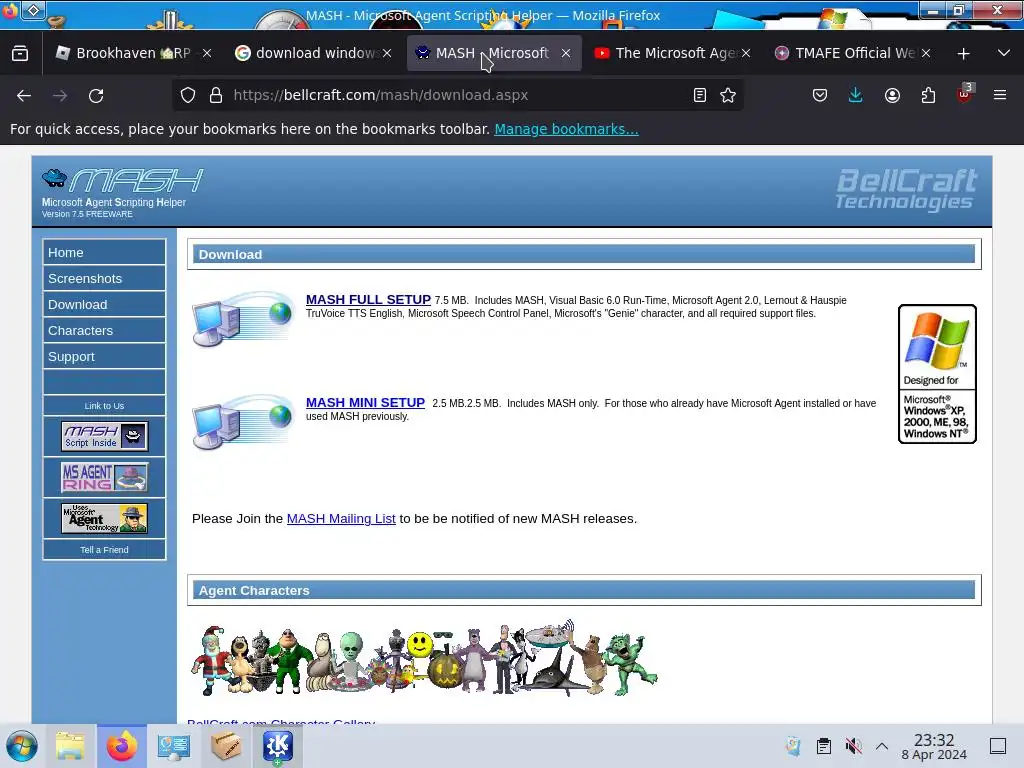Screen dimensions: 1024x768
Task: Click the Designed for Windows logo
Action: [x=937, y=374]
